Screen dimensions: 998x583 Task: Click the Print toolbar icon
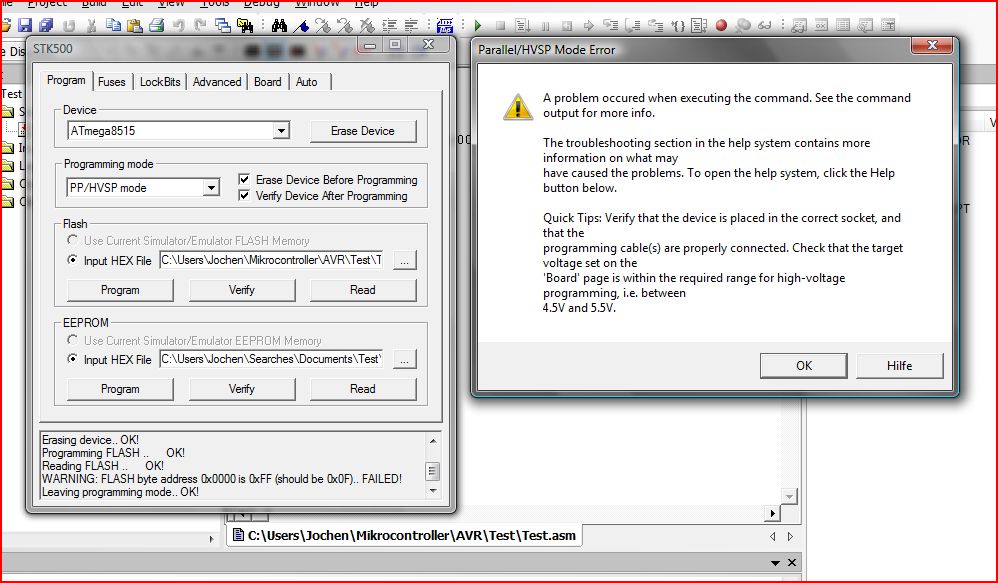[157, 25]
